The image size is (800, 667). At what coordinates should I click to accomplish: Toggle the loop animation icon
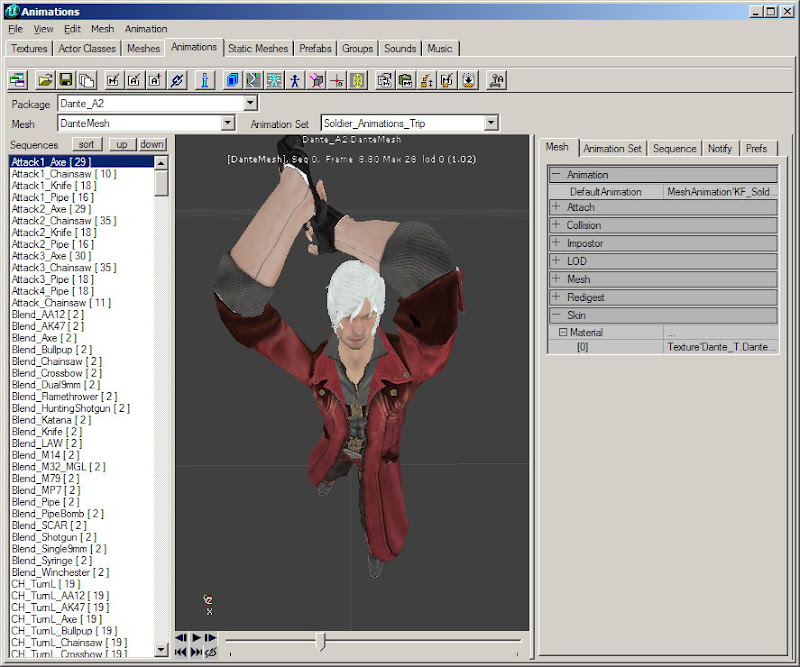coord(211,651)
